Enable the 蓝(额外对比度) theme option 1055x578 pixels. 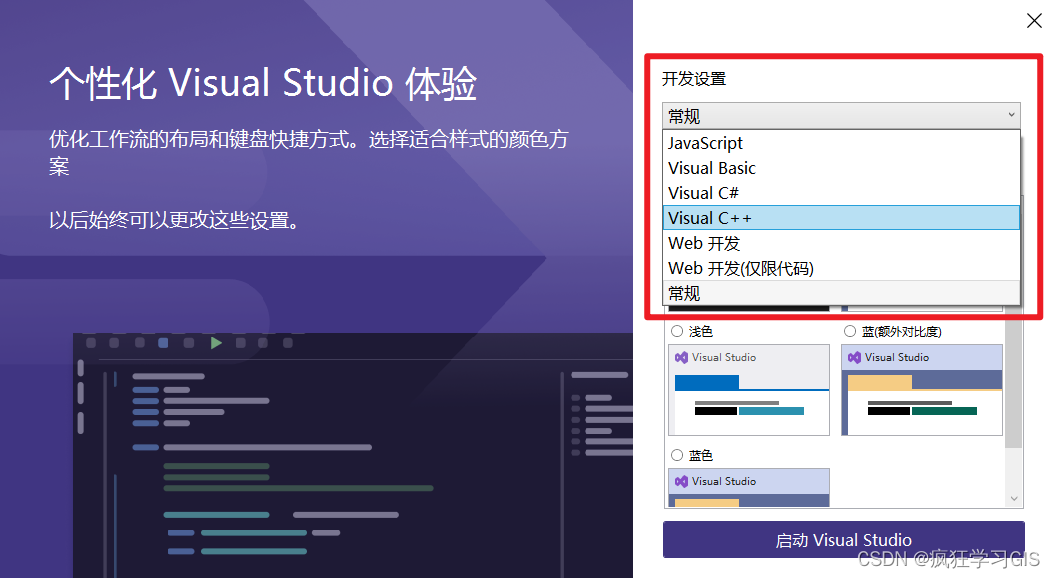[849, 331]
